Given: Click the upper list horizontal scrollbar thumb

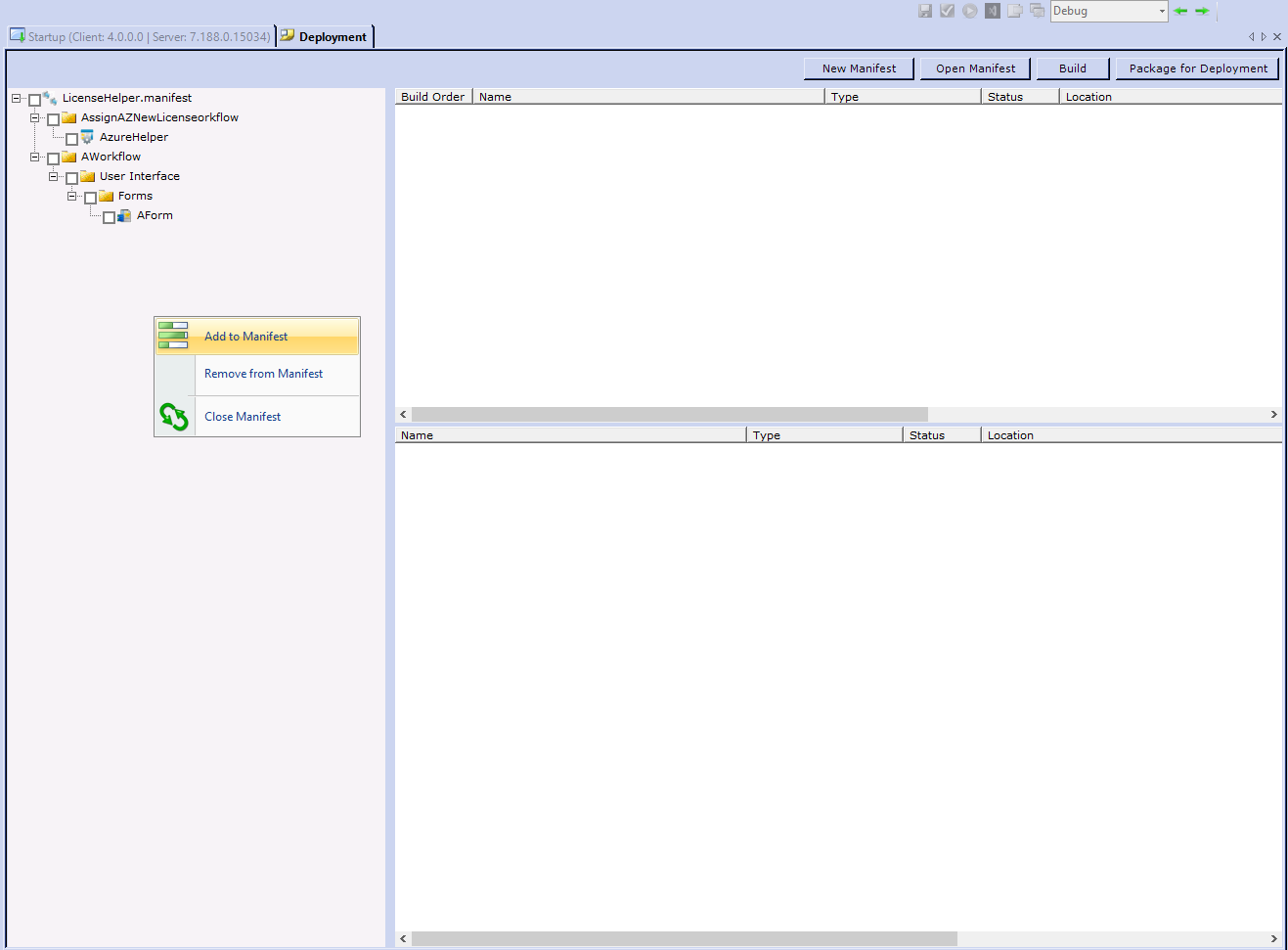Looking at the screenshot, I should (669, 415).
